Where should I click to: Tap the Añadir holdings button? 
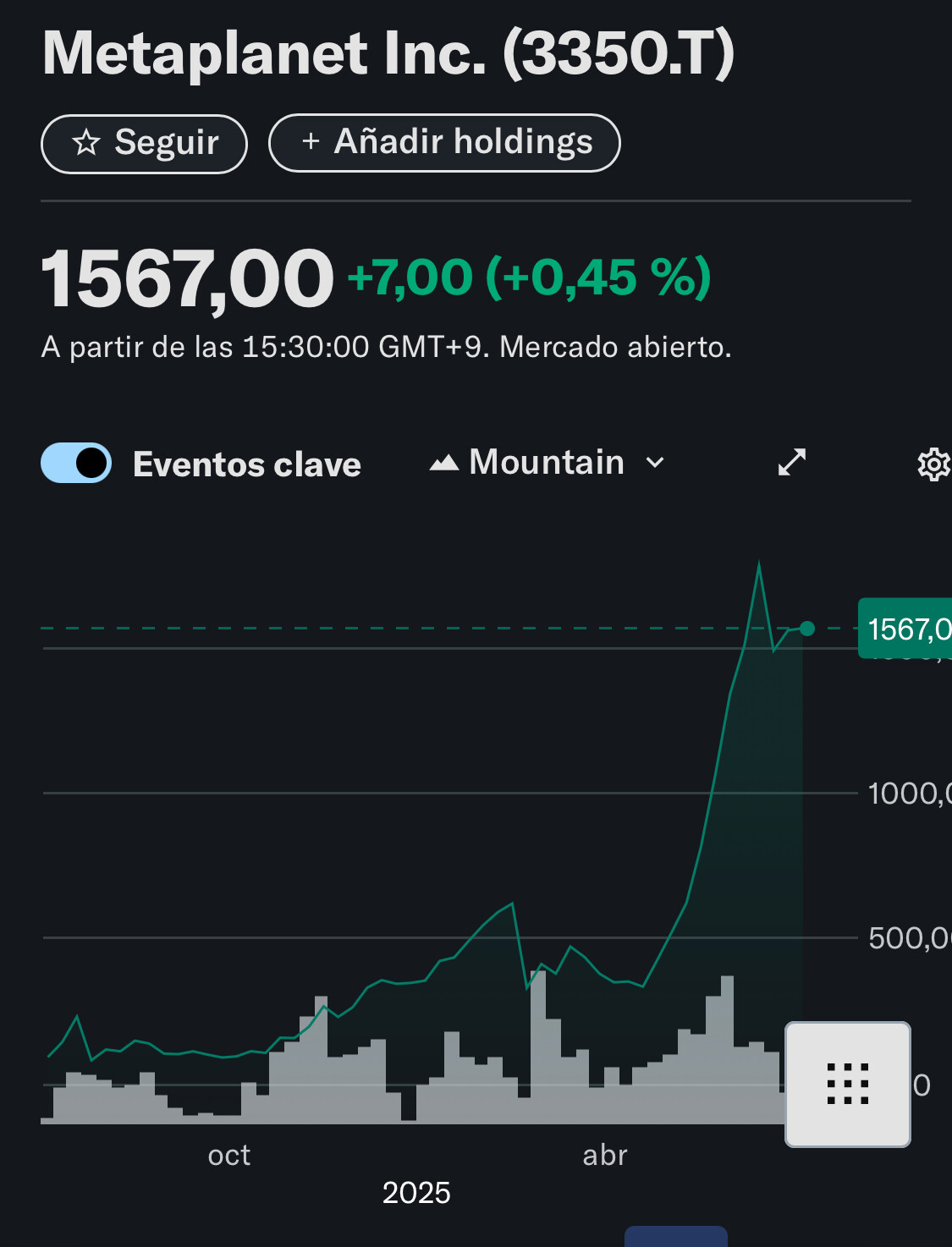pos(444,143)
